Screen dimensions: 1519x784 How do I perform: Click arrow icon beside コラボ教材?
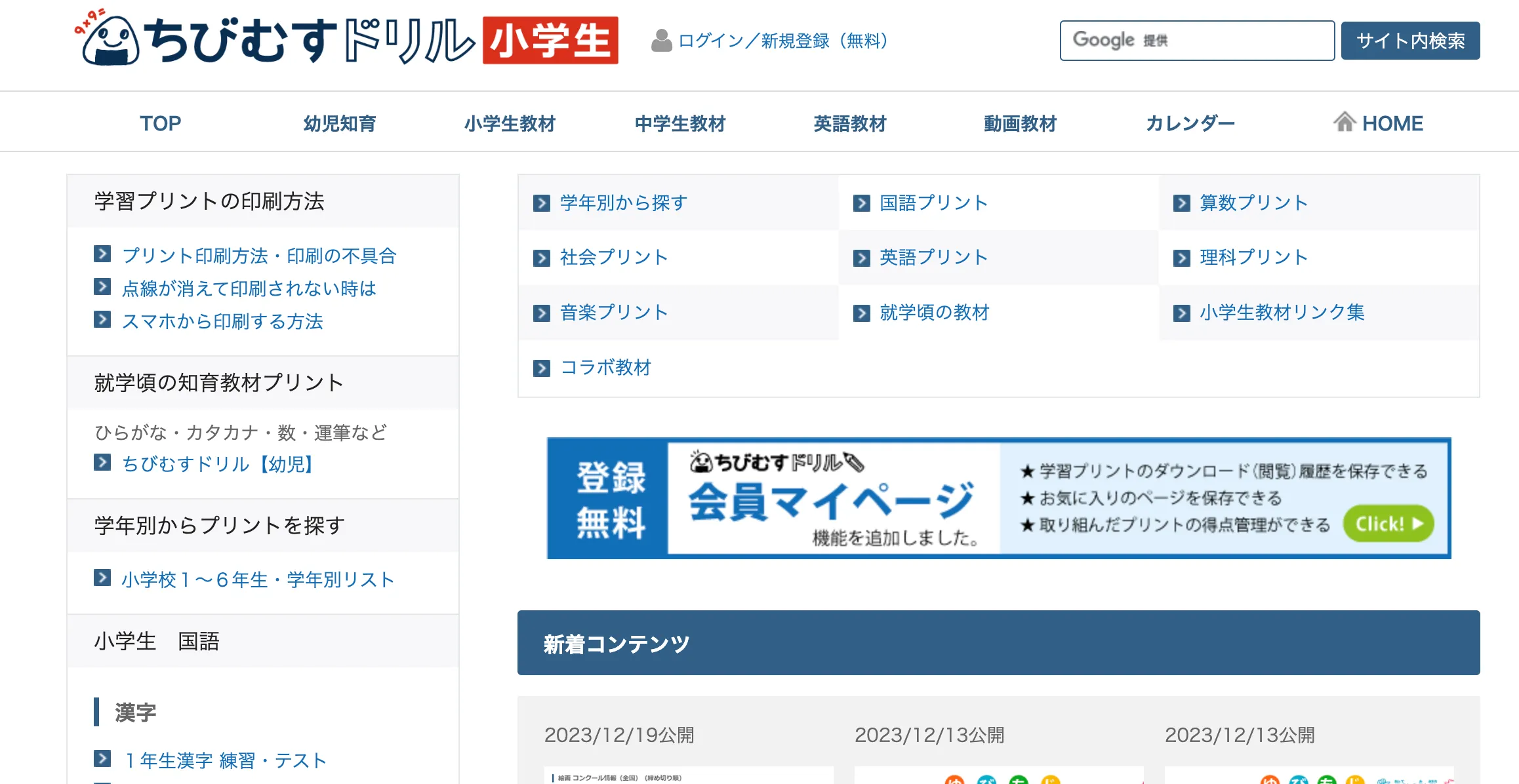pos(542,368)
